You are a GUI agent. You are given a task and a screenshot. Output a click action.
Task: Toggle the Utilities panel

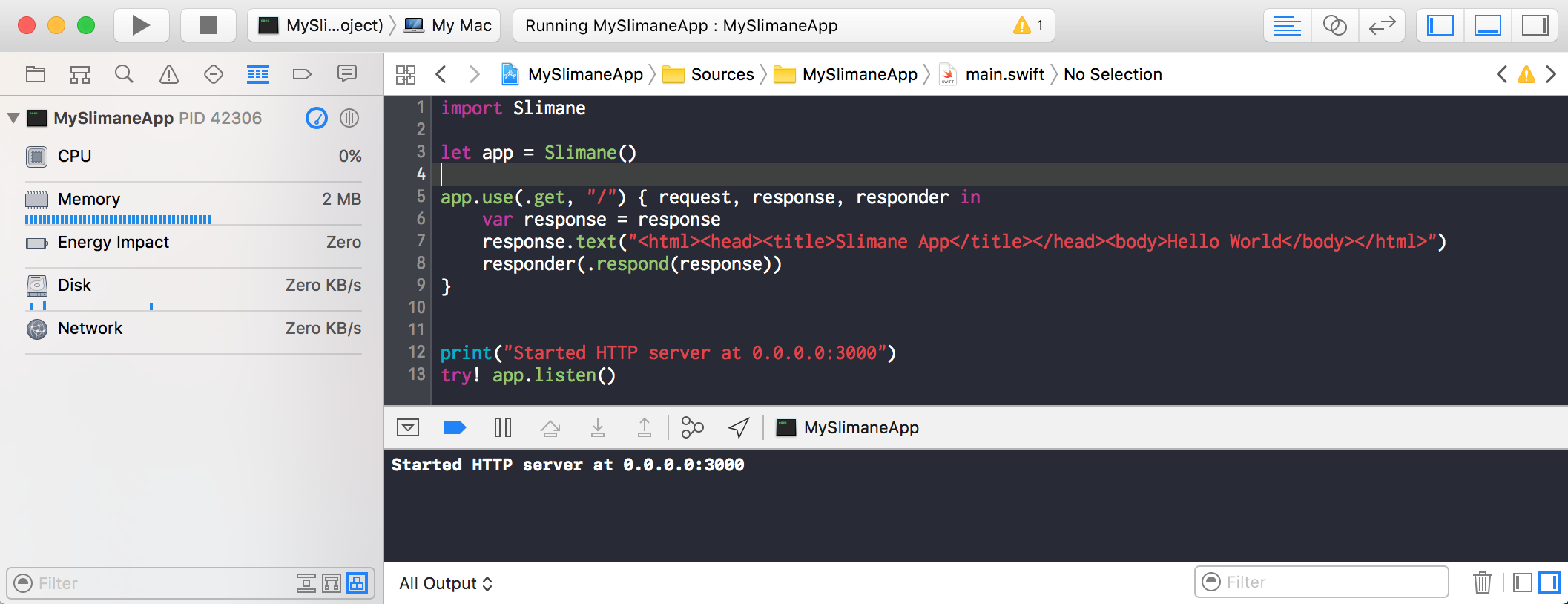point(1535,25)
